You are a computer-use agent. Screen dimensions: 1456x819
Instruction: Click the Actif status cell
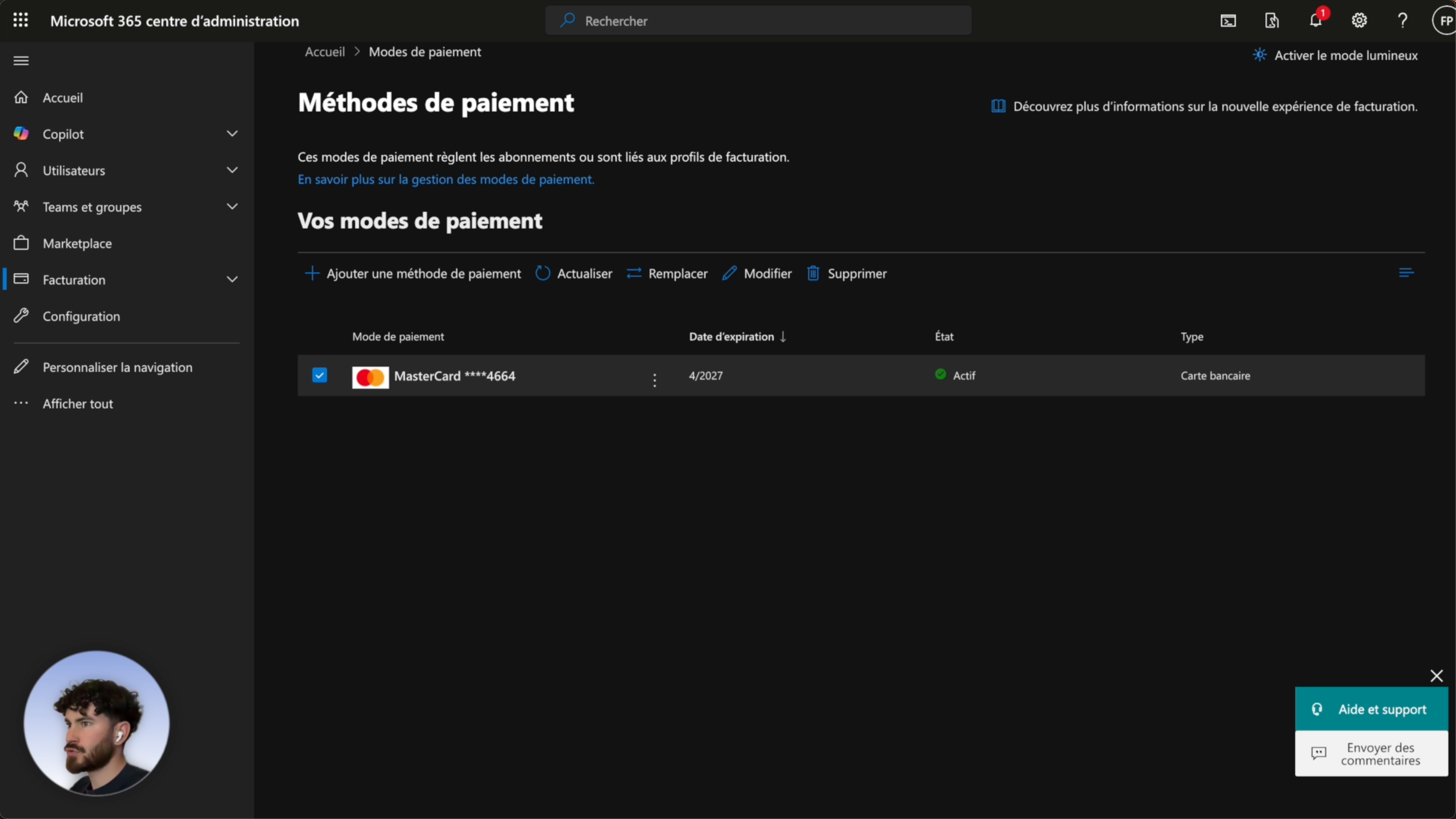tap(955, 375)
